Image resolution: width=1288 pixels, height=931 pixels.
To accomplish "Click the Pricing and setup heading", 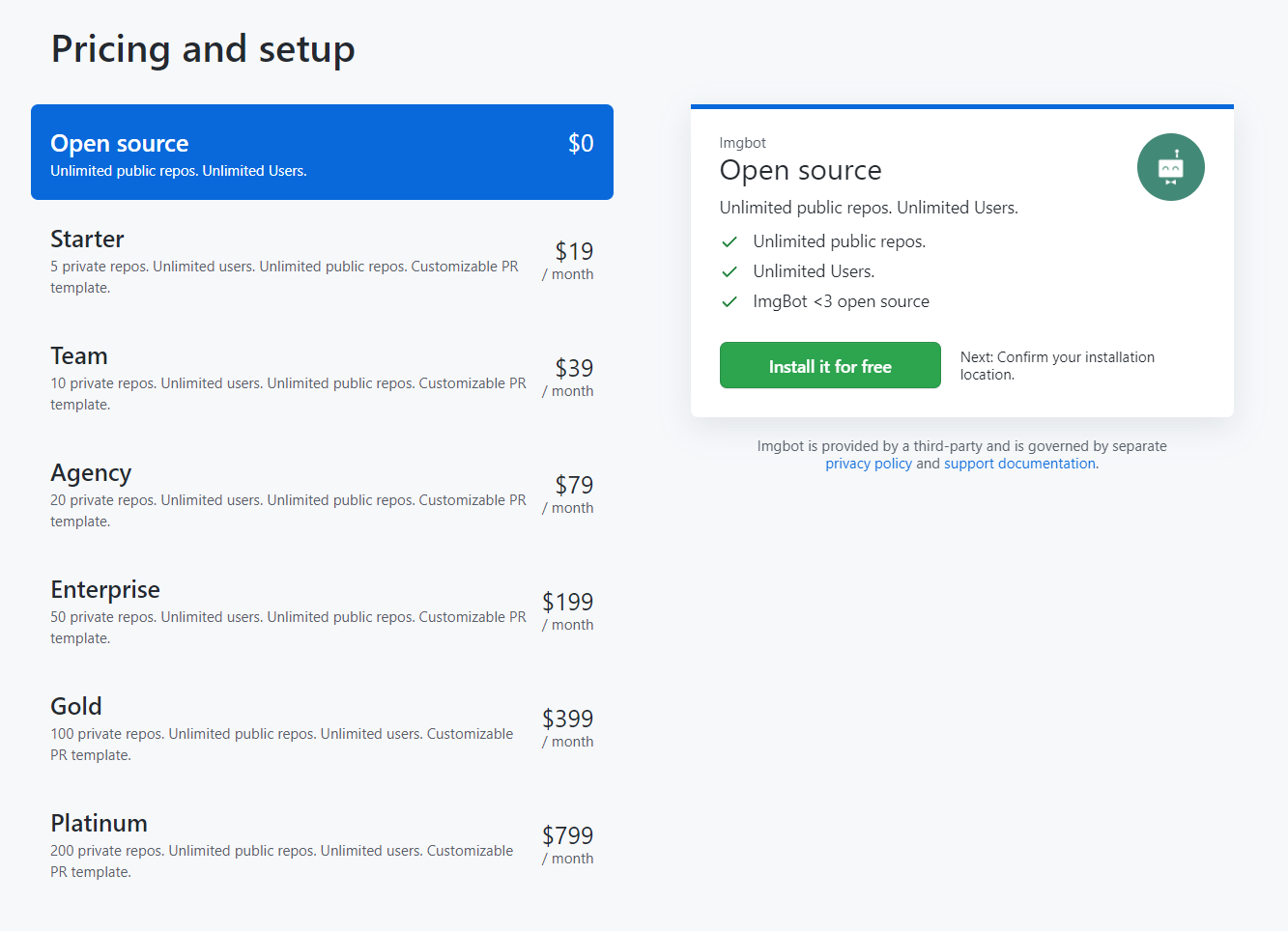I will [203, 48].
